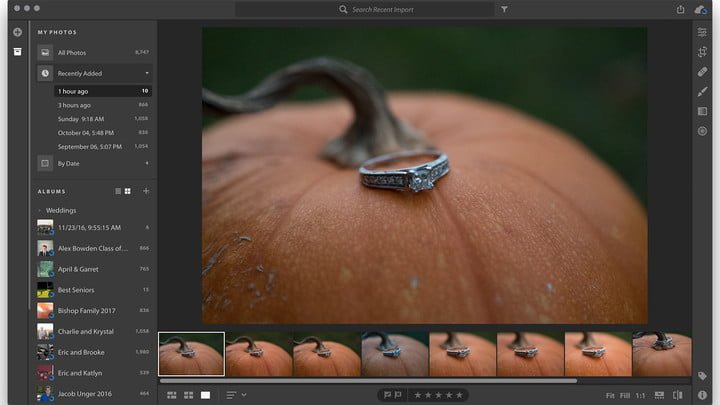
Task: Click the Share export icon
Action: point(680,9)
